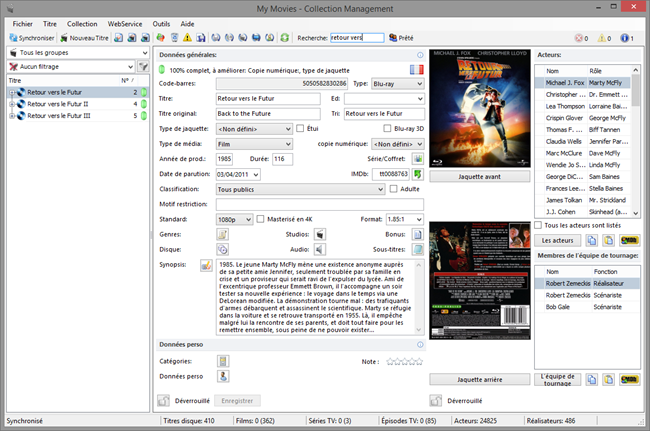The height and width of the screenshot is (431, 650).
Task: Click the filter funnel icon beside Aucun filtrage
Action: (143, 66)
